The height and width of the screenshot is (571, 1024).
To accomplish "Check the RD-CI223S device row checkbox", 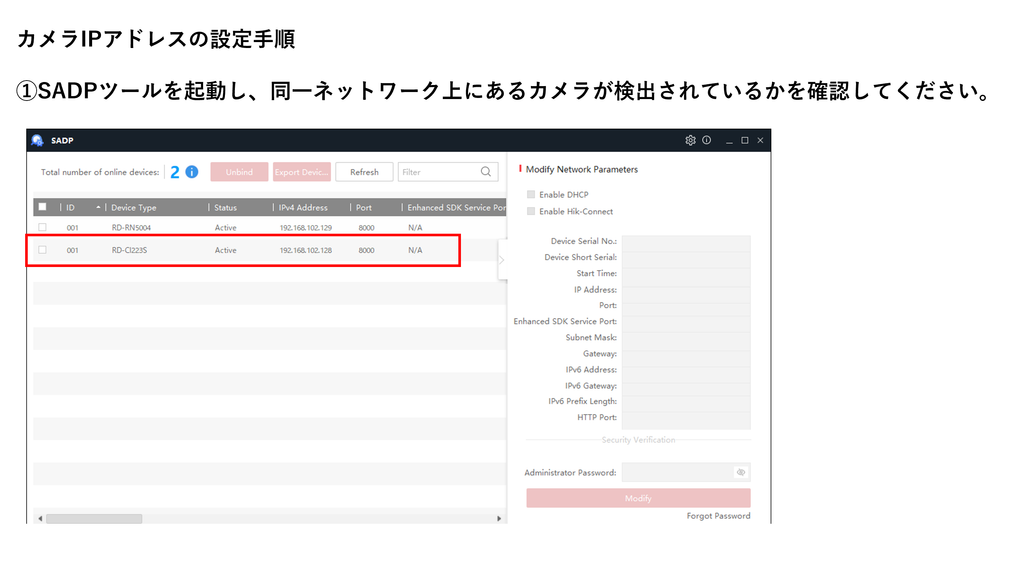I will pyautogui.click(x=42, y=250).
